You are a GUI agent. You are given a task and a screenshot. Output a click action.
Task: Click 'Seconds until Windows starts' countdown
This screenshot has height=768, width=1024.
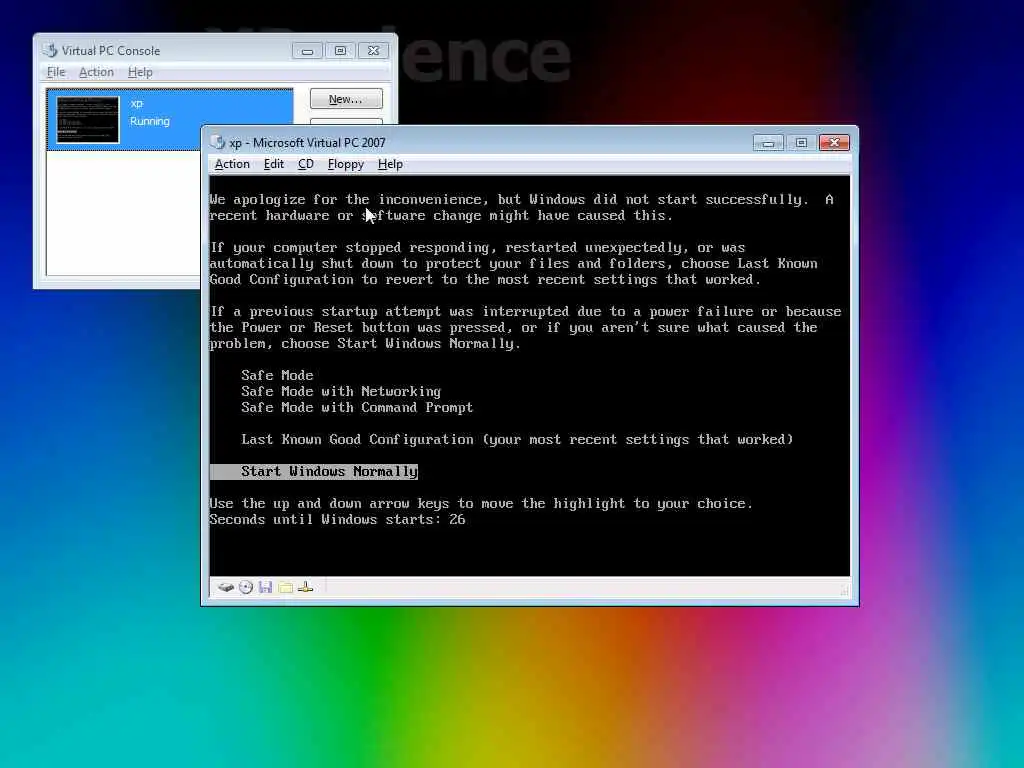(337, 520)
